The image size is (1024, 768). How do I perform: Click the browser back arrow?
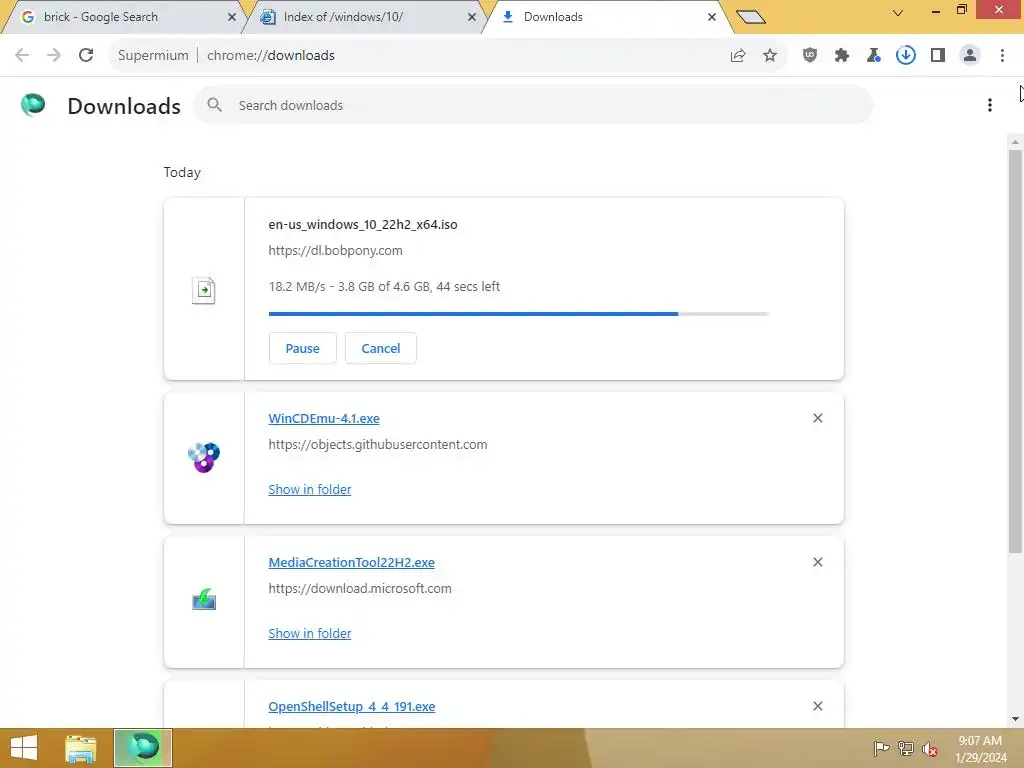(x=22, y=56)
